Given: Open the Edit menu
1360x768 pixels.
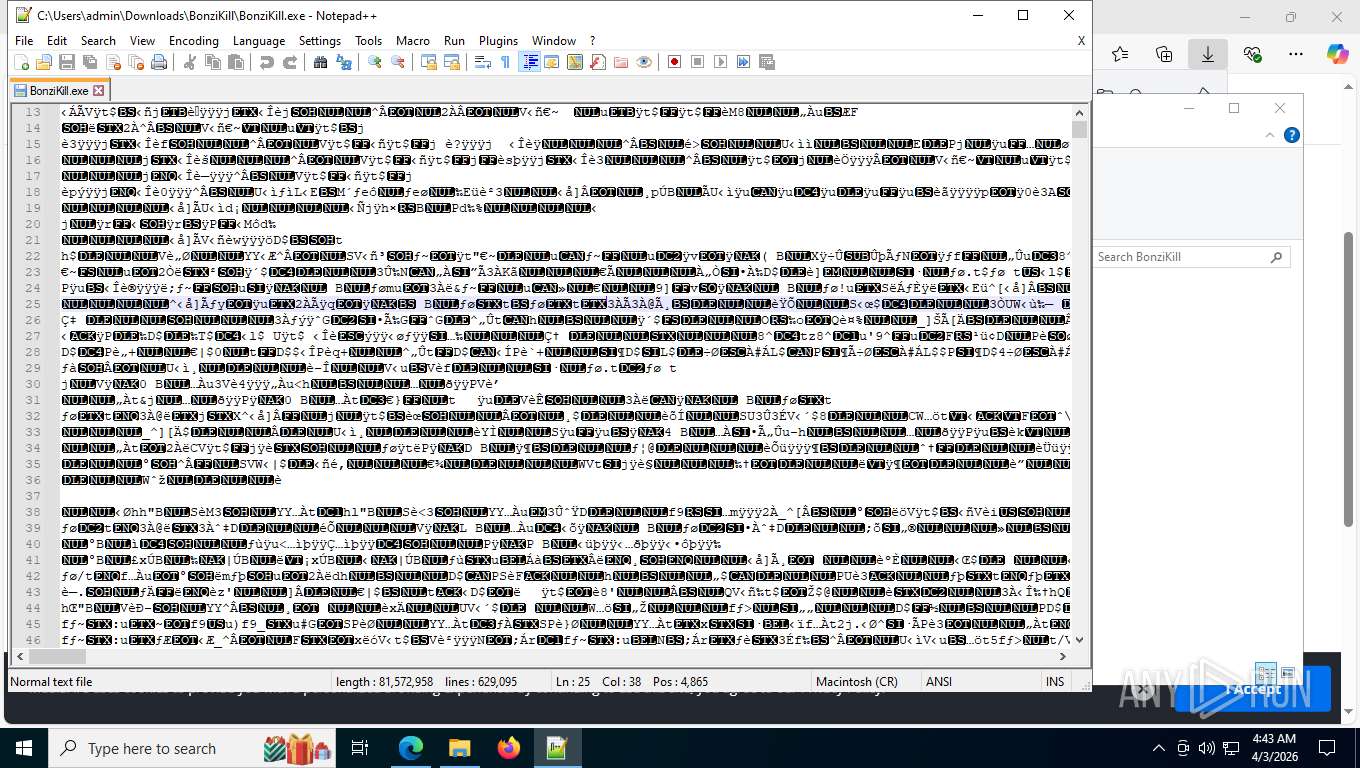Looking at the screenshot, I should click(57, 40).
